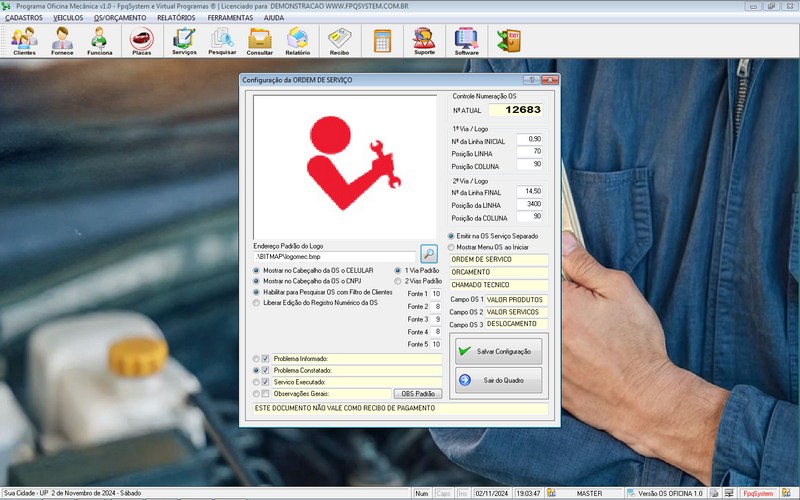Open the RELATÓRIOS menu
The height and width of the screenshot is (500, 800).
[x=176, y=17]
